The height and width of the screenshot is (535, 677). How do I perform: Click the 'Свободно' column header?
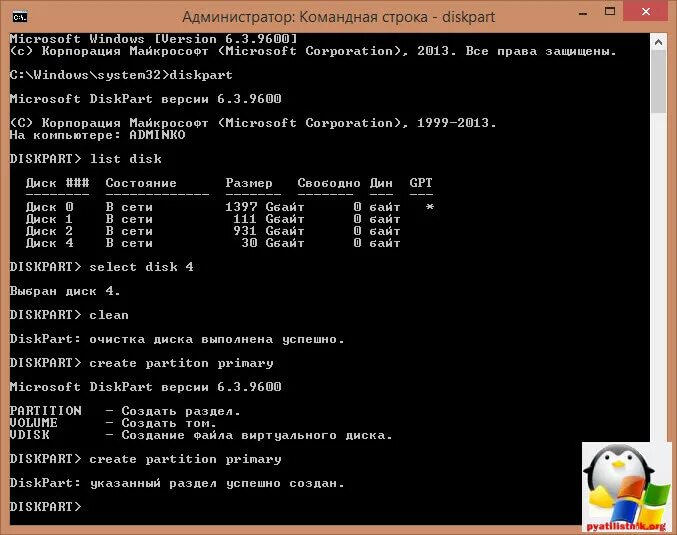329,183
